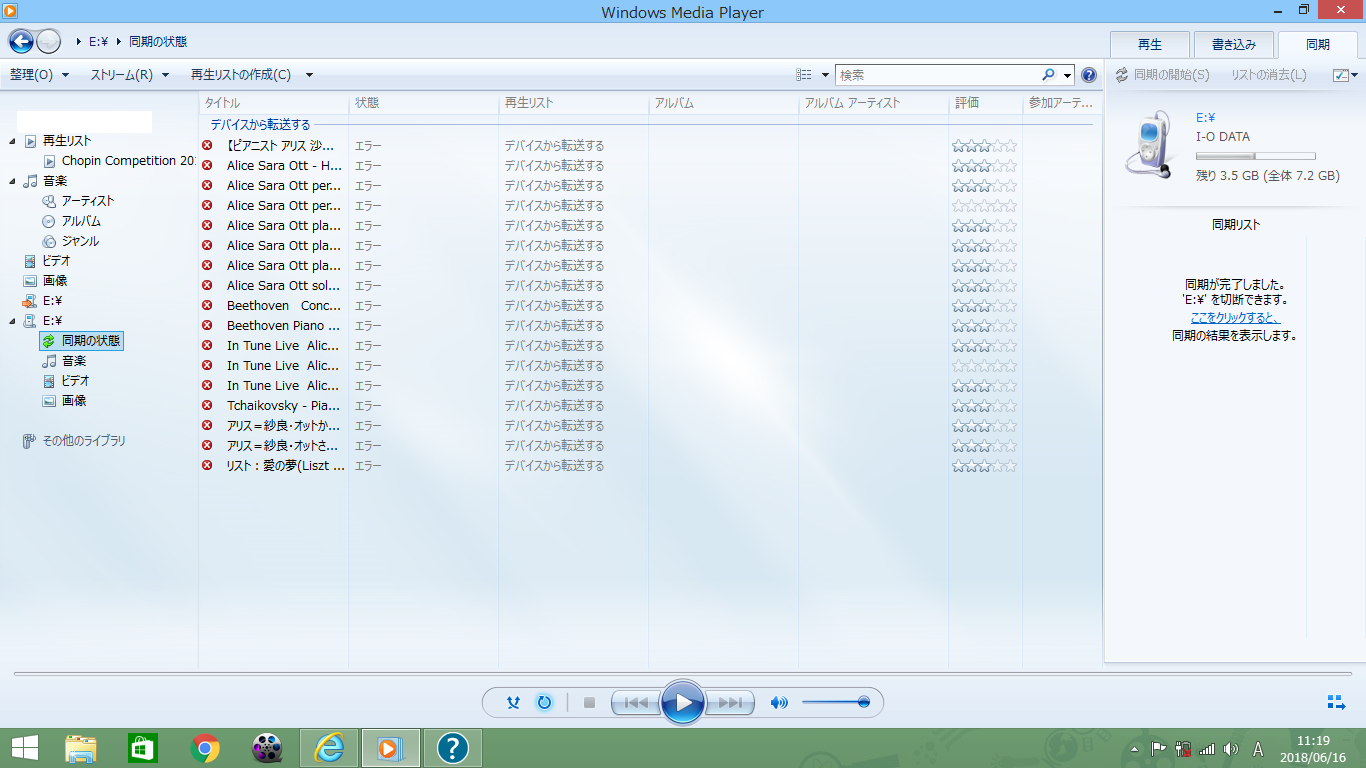Click the Previous track button

[x=636, y=703]
